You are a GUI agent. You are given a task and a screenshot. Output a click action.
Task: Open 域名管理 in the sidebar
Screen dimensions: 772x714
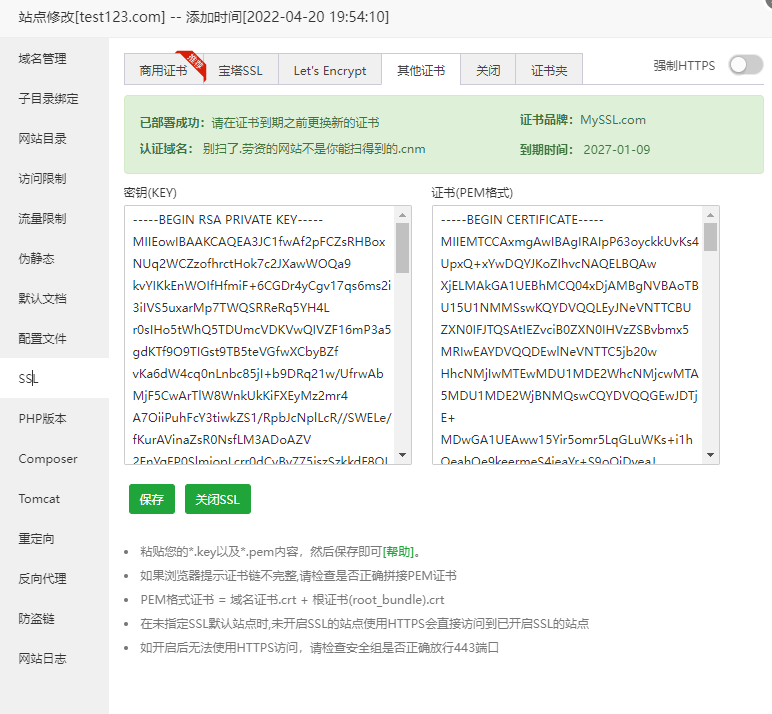[42, 59]
